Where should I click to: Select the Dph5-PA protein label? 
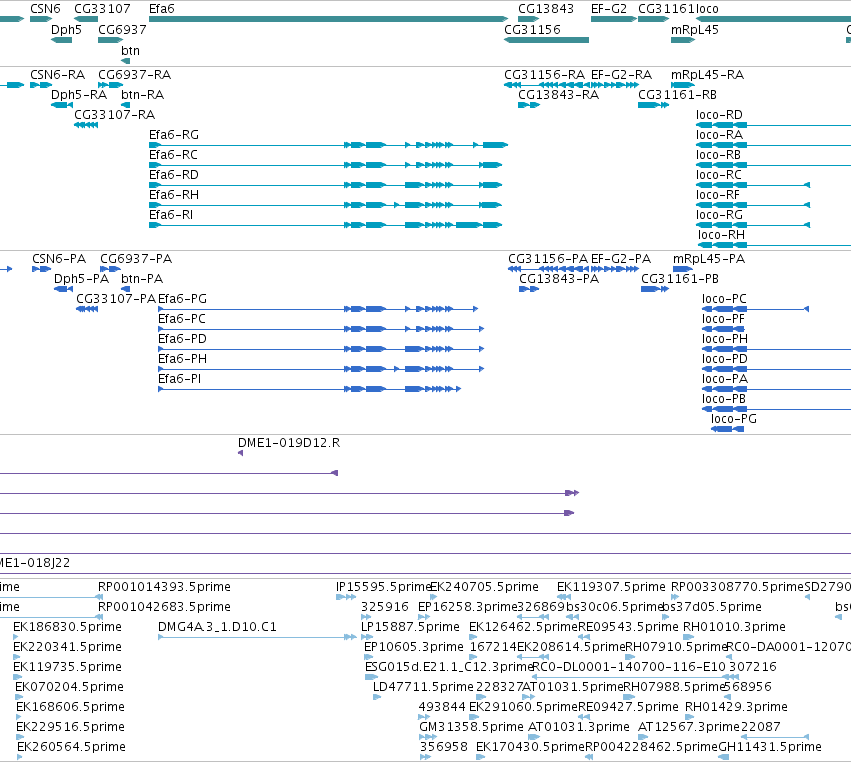tap(81, 278)
